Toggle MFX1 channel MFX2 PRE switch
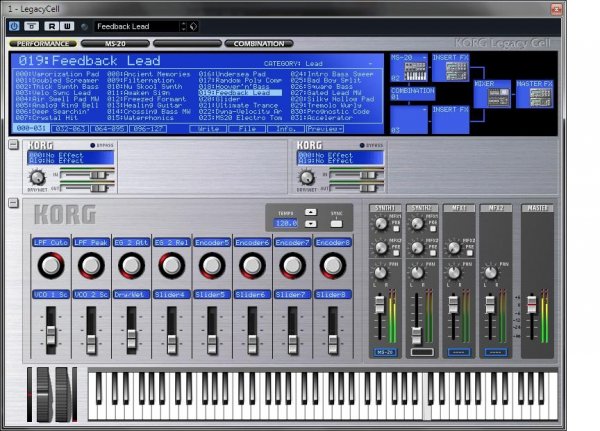 470,253
